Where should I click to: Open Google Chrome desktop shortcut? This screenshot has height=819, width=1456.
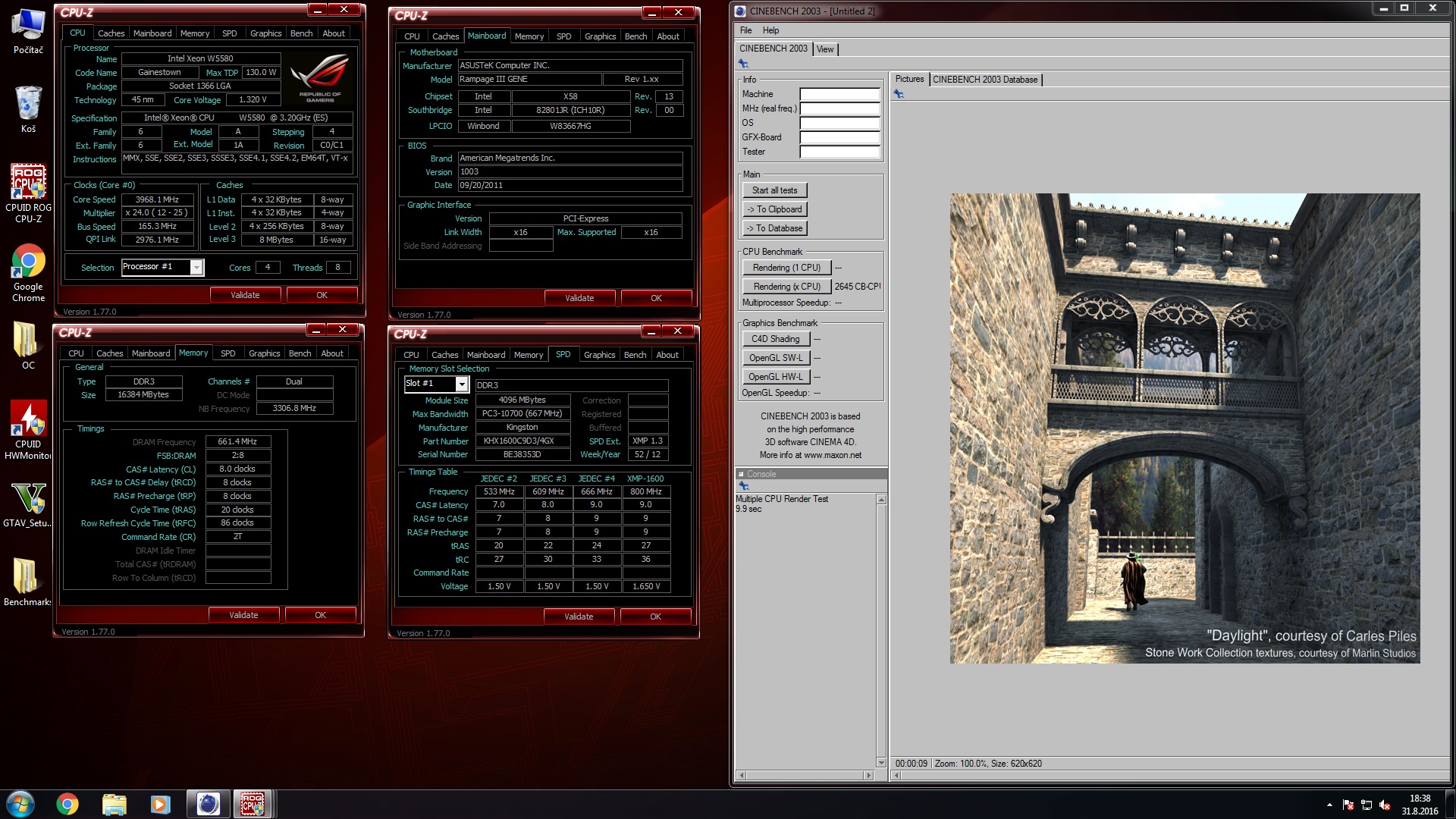tap(28, 273)
